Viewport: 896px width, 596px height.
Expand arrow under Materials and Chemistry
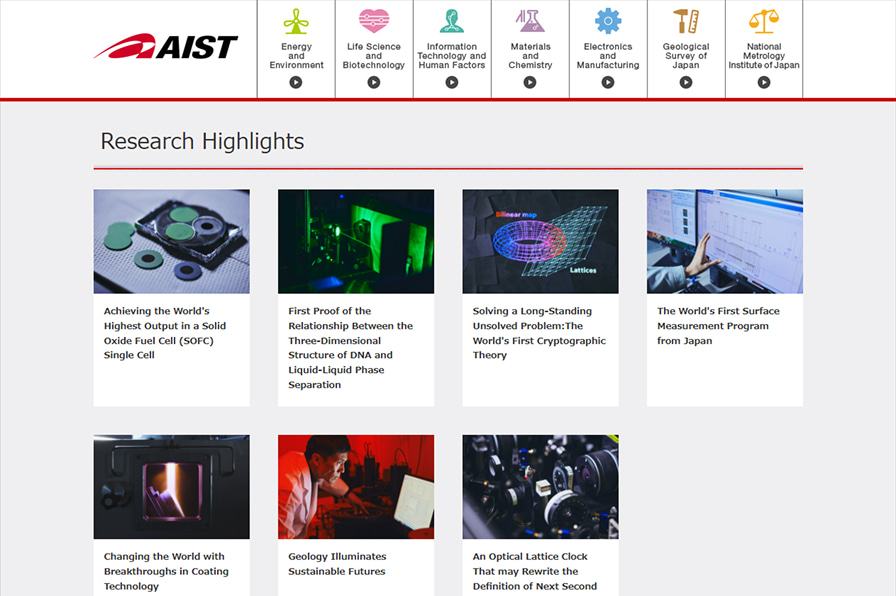[x=530, y=82]
